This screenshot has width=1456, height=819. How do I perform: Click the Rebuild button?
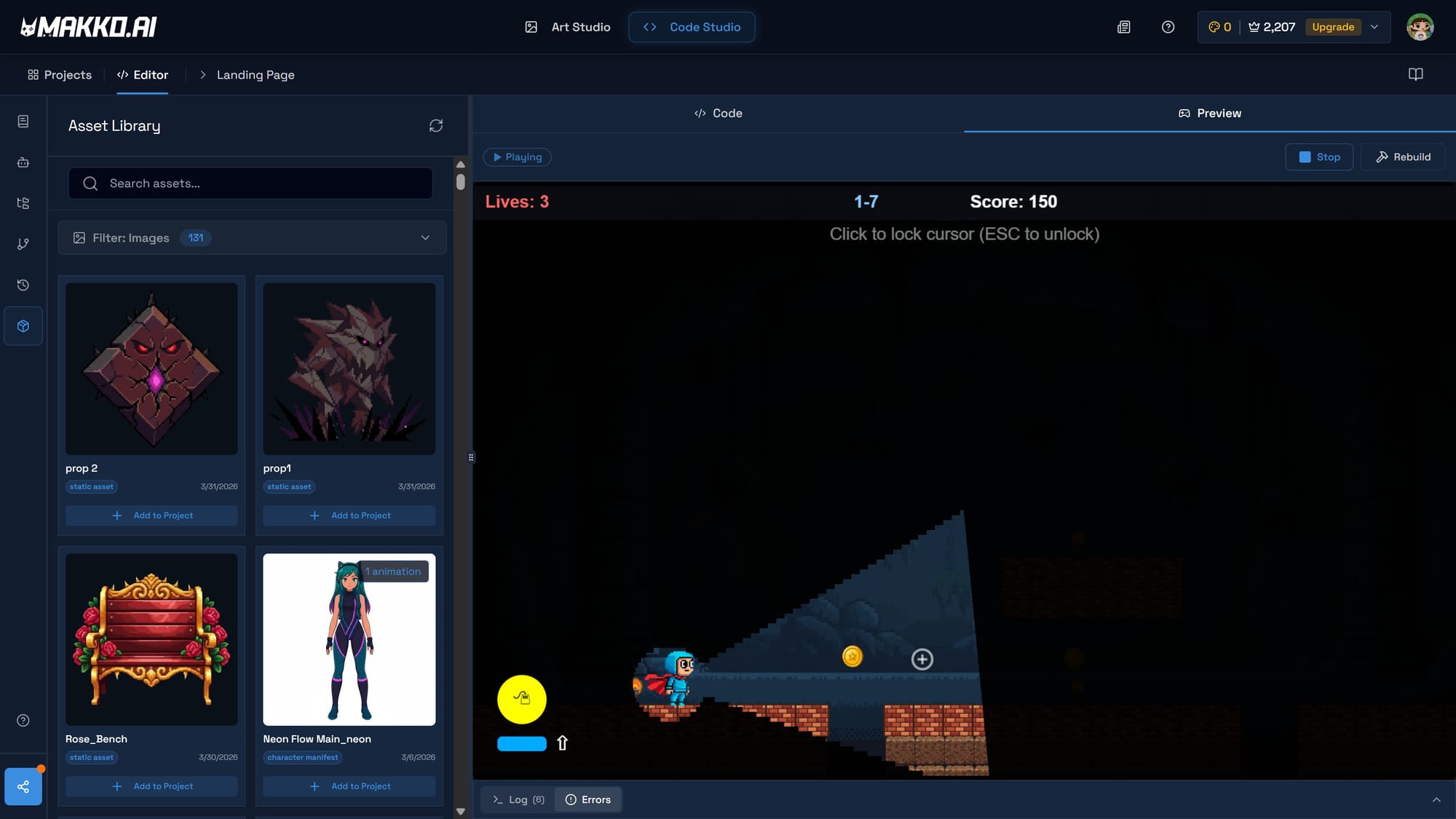[x=1403, y=157]
